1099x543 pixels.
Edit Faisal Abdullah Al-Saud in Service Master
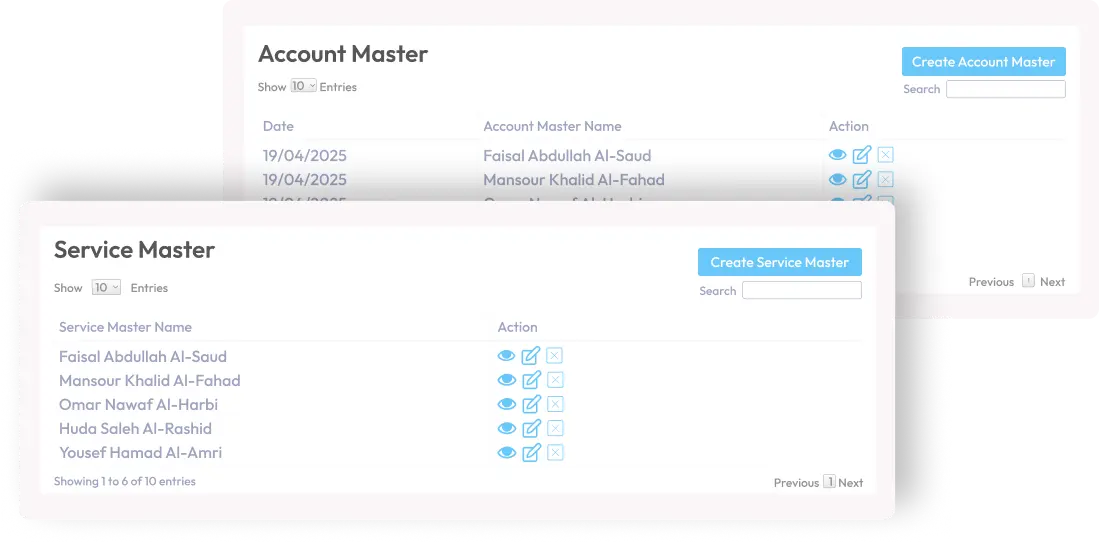click(531, 355)
